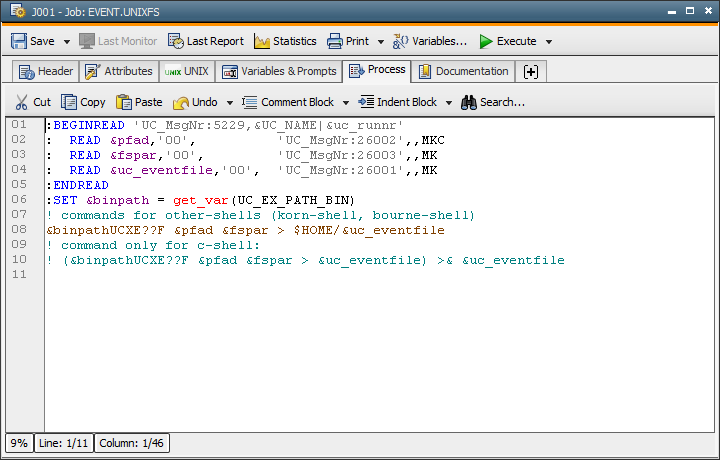This screenshot has width=720, height=460.
Task: Open the Search binoculars tool
Action: [x=492, y=102]
